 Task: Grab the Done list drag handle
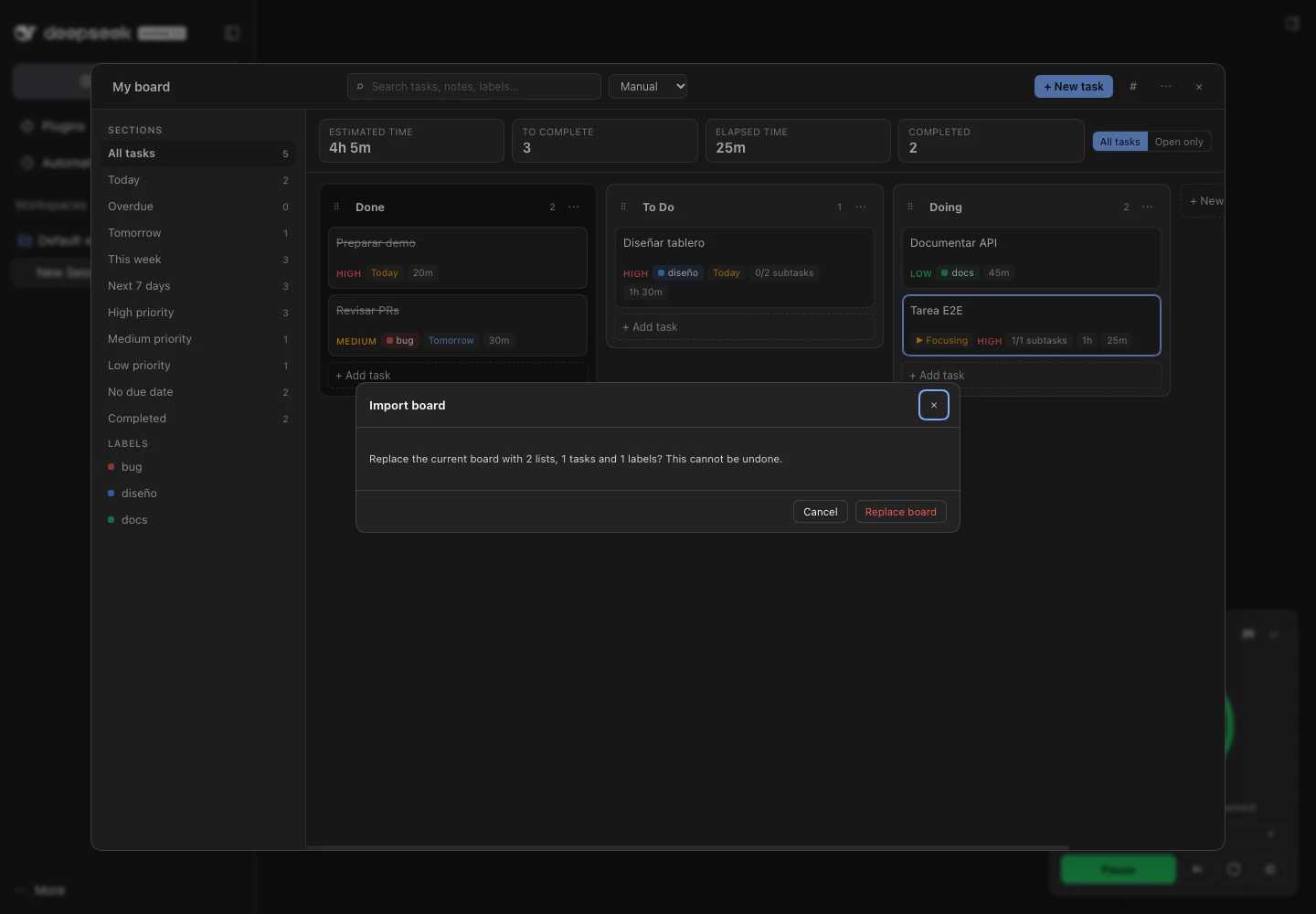[336, 207]
